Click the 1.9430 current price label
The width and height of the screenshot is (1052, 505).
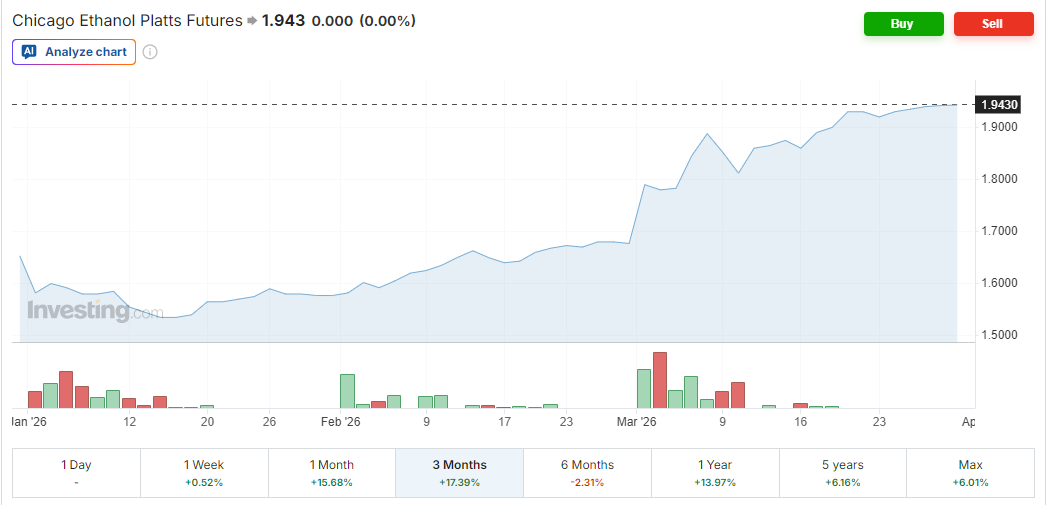(999, 105)
